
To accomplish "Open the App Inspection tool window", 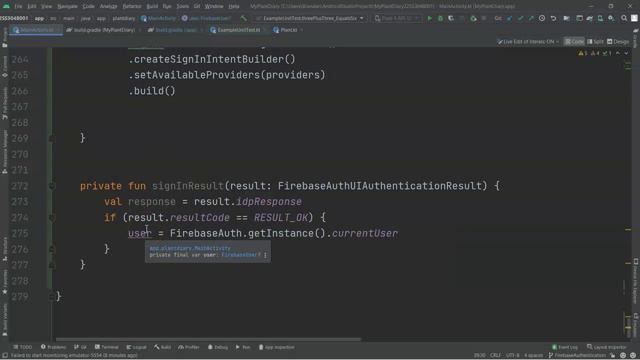I will pos(277,347).
